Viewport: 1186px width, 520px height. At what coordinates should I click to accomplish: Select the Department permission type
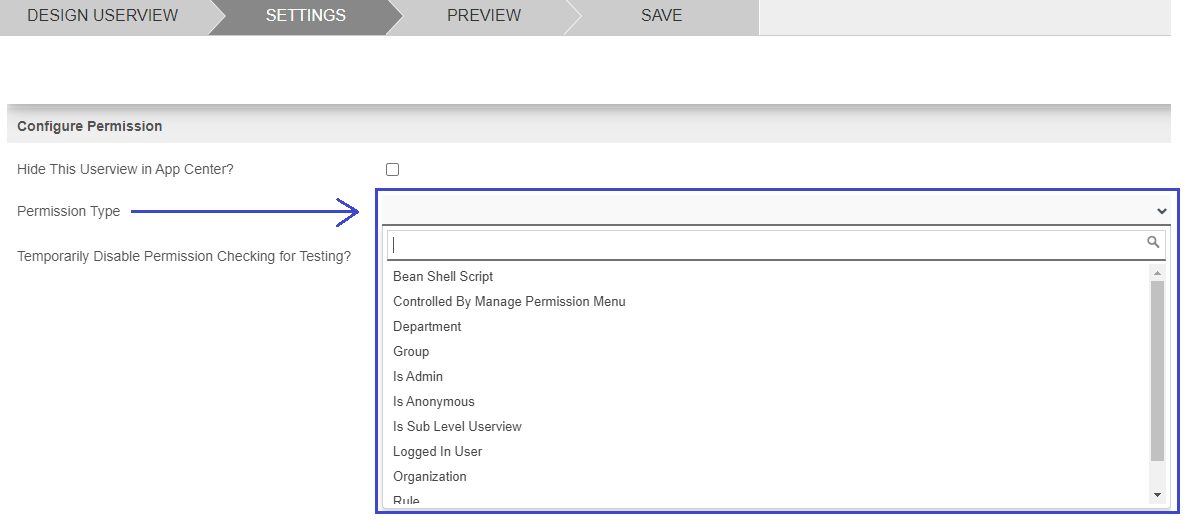pos(427,327)
